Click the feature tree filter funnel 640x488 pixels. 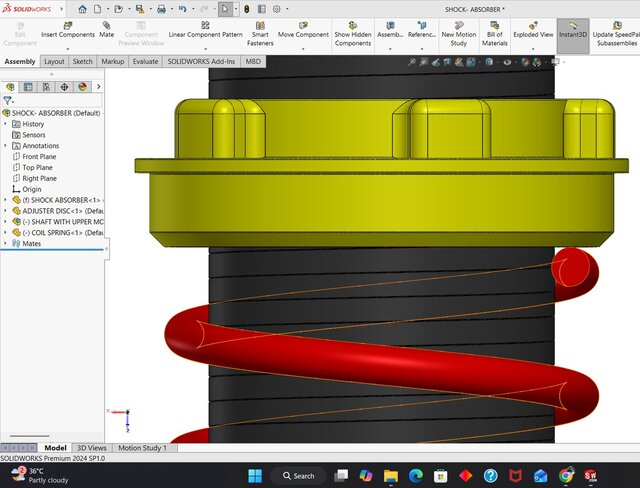point(7,100)
